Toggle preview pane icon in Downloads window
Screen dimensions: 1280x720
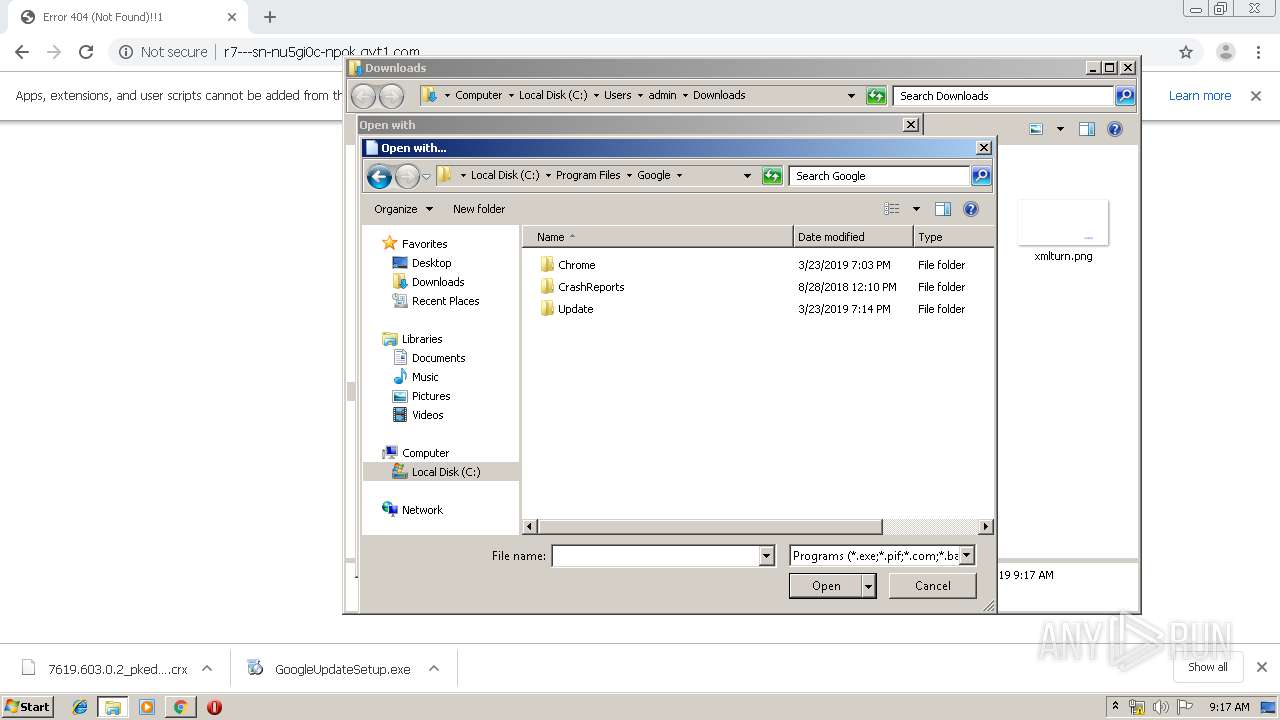pyautogui.click(x=1087, y=129)
